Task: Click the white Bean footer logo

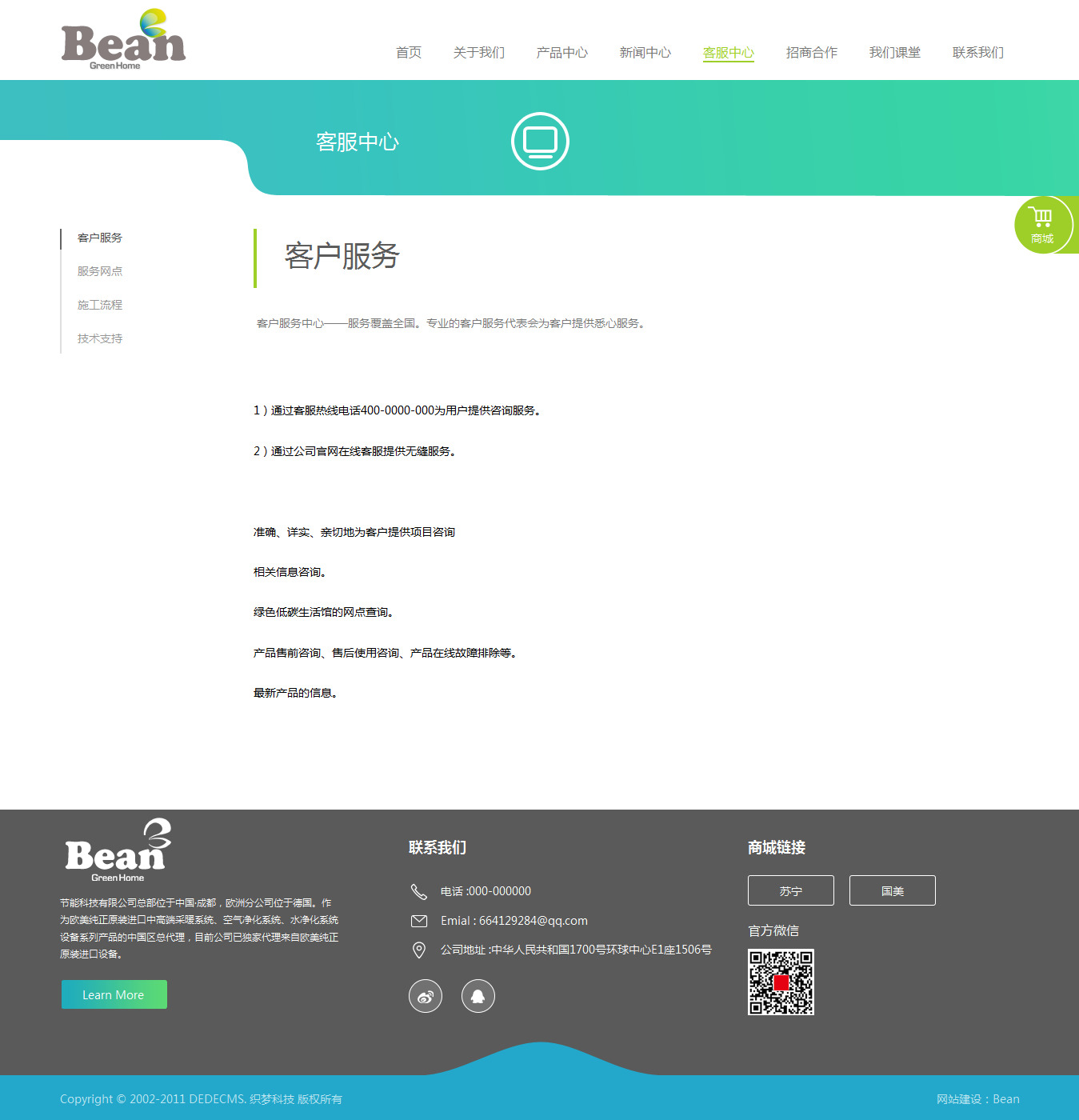Action: (118, 850)
